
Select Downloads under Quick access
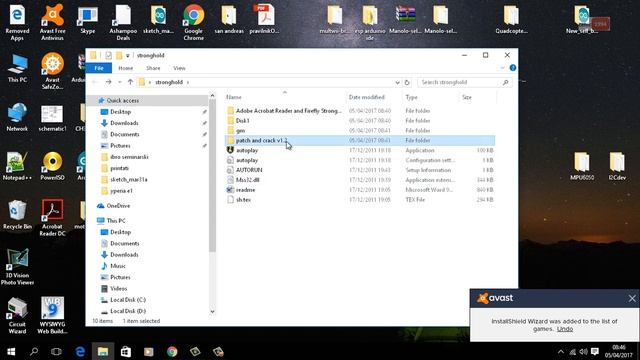point(124,123)
